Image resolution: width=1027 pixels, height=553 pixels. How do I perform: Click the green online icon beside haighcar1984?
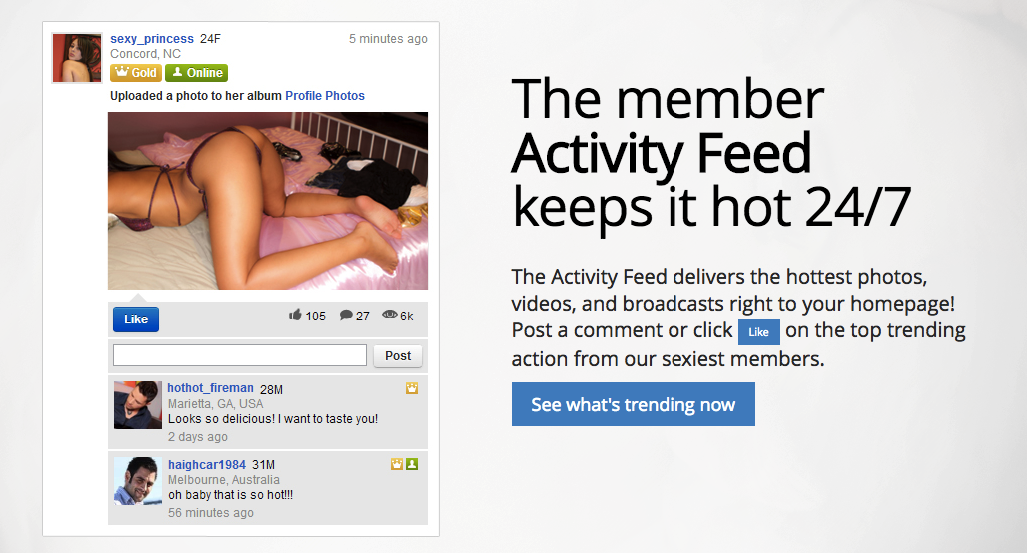click(x=412, y=464)
